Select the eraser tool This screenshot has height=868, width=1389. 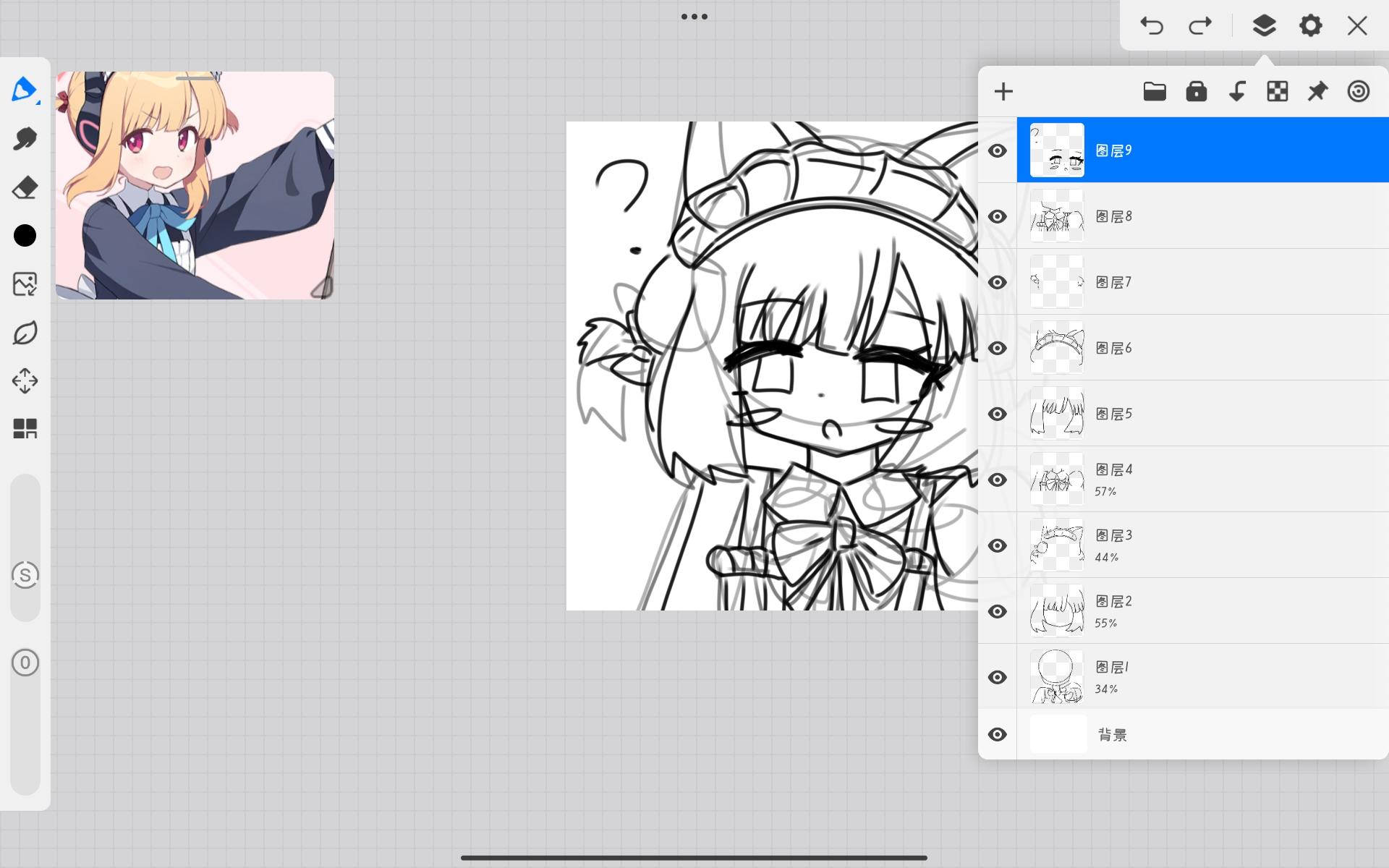point(25,188)
